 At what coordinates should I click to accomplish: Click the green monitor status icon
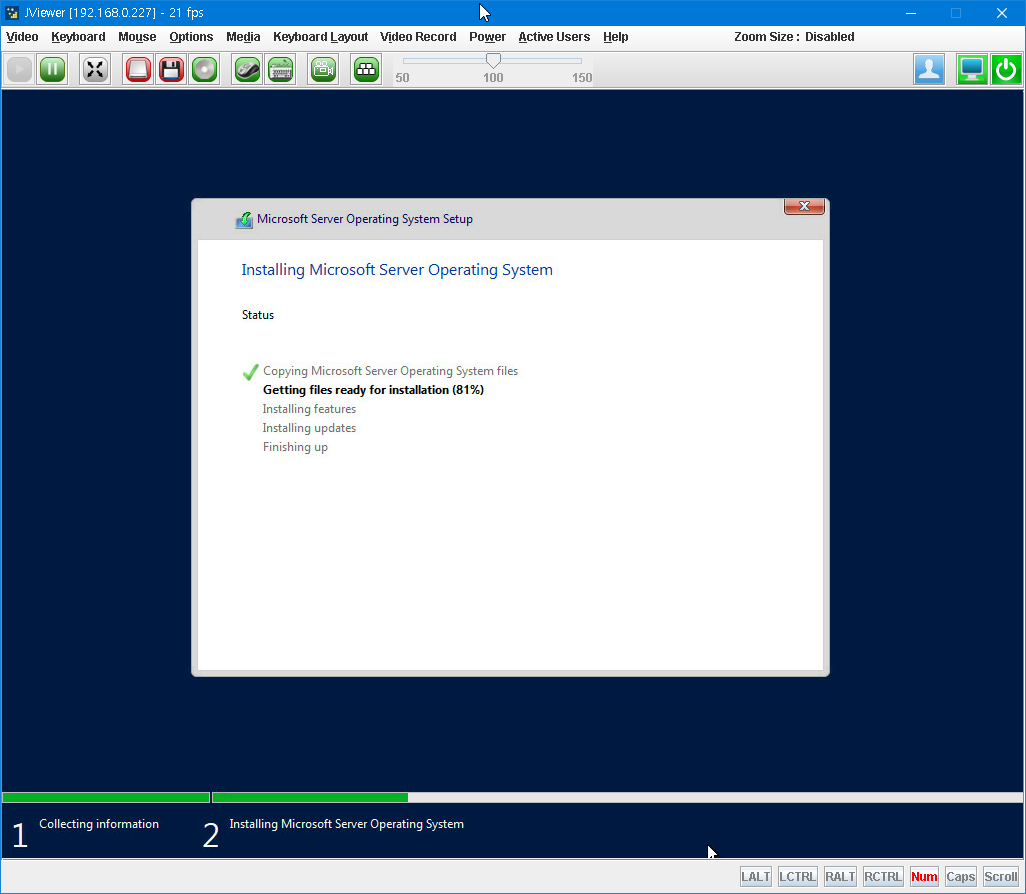point(972,69)
